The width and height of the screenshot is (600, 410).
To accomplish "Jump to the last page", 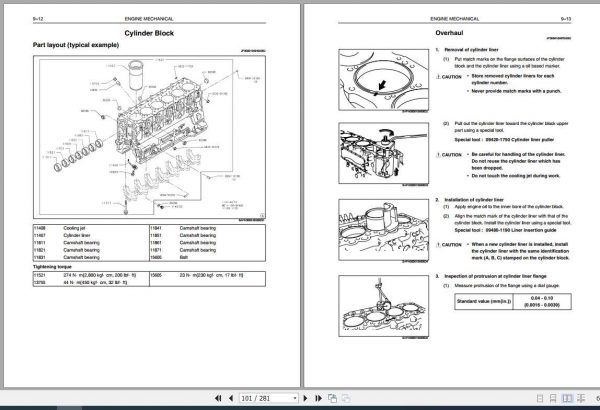I will 318,398.
